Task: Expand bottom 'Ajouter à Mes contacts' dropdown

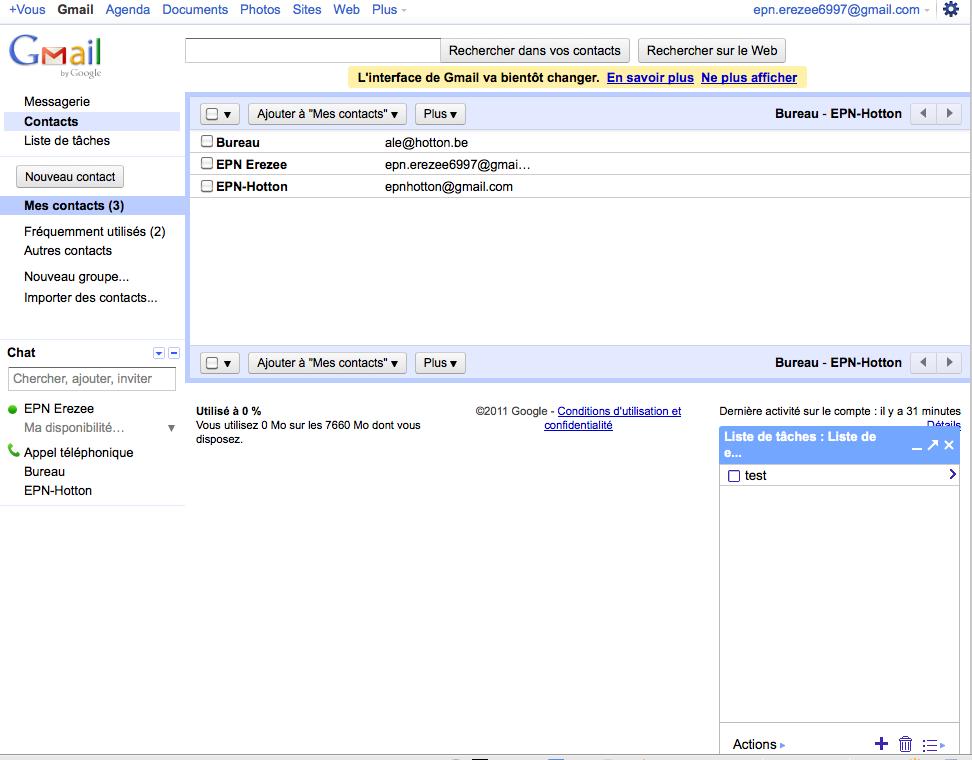Action: click(x=327, y=363)
